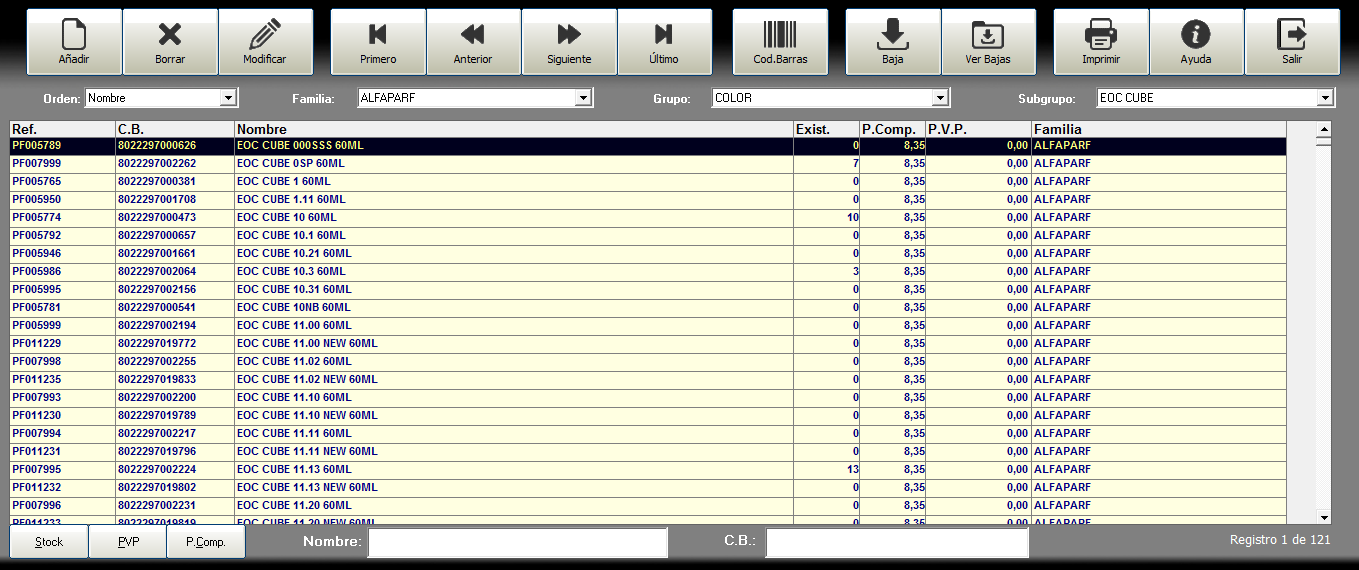Click the Nombre column header
This screenshot has height=570, width=1359.
click(514, 129)
